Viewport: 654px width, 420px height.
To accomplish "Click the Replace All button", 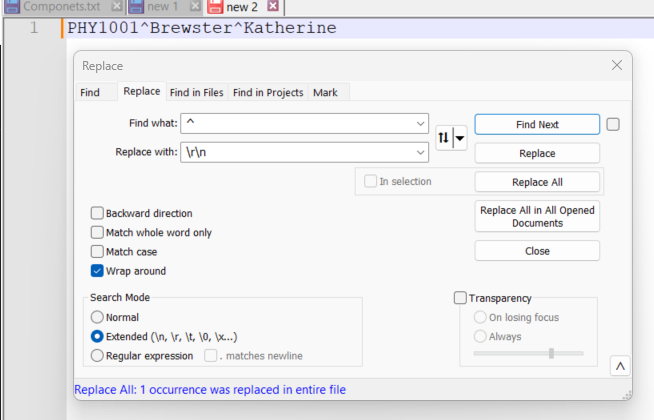I will (537, 182).
